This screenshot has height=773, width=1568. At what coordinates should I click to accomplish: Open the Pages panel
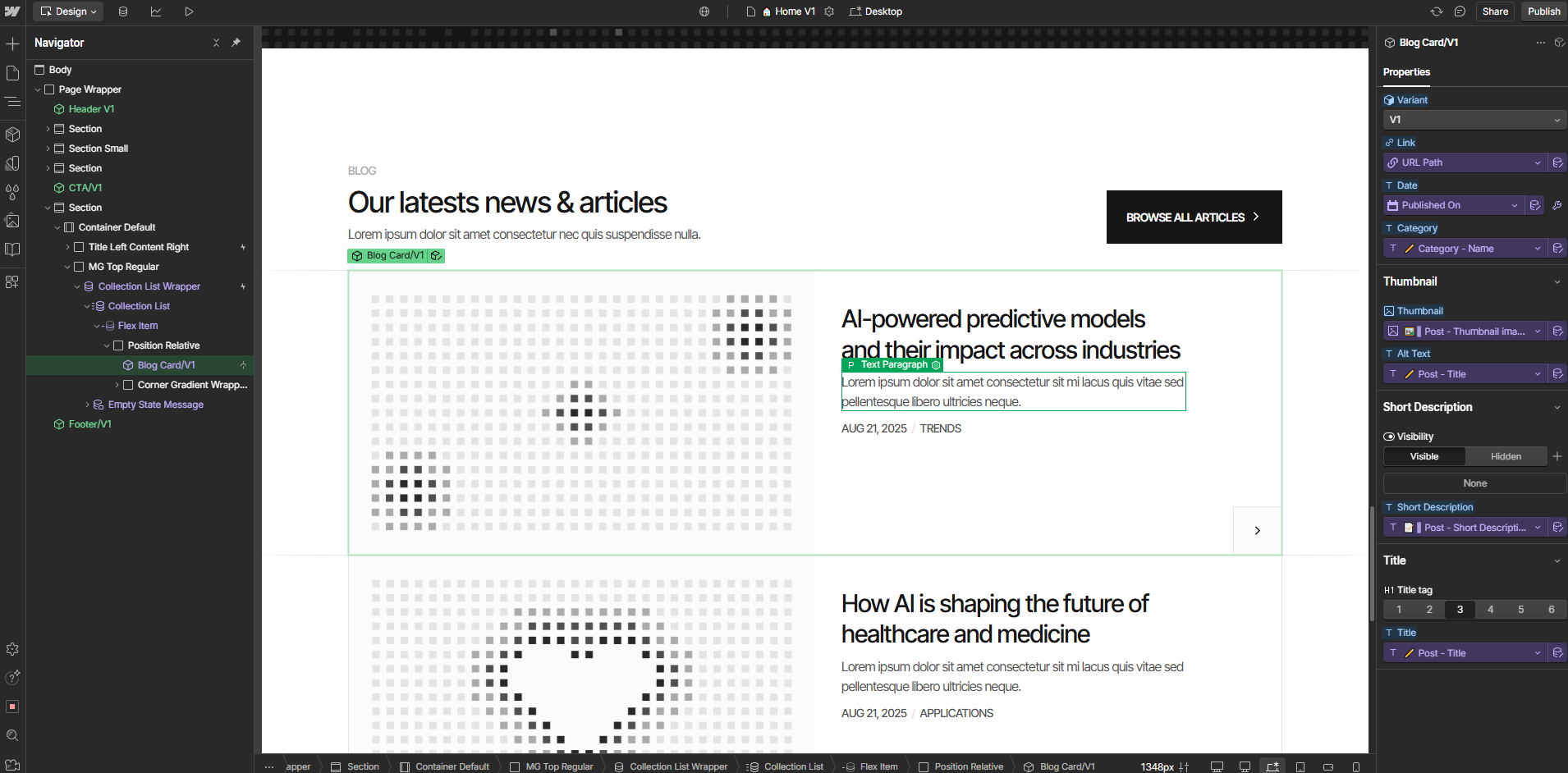(12, 72)
